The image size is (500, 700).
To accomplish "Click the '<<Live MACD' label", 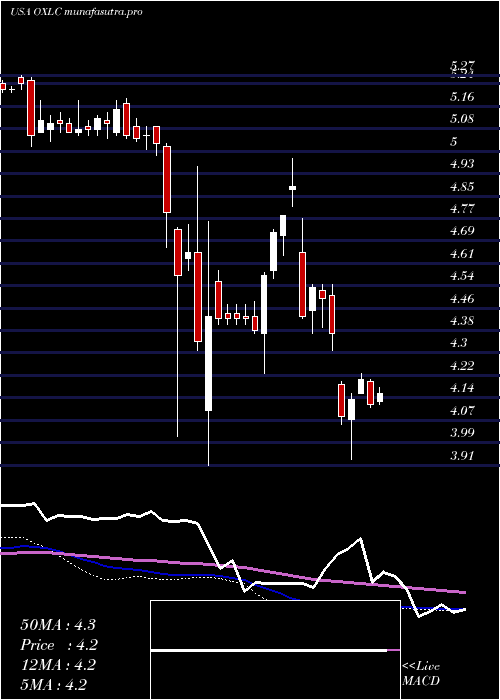I will pos(421,674).
